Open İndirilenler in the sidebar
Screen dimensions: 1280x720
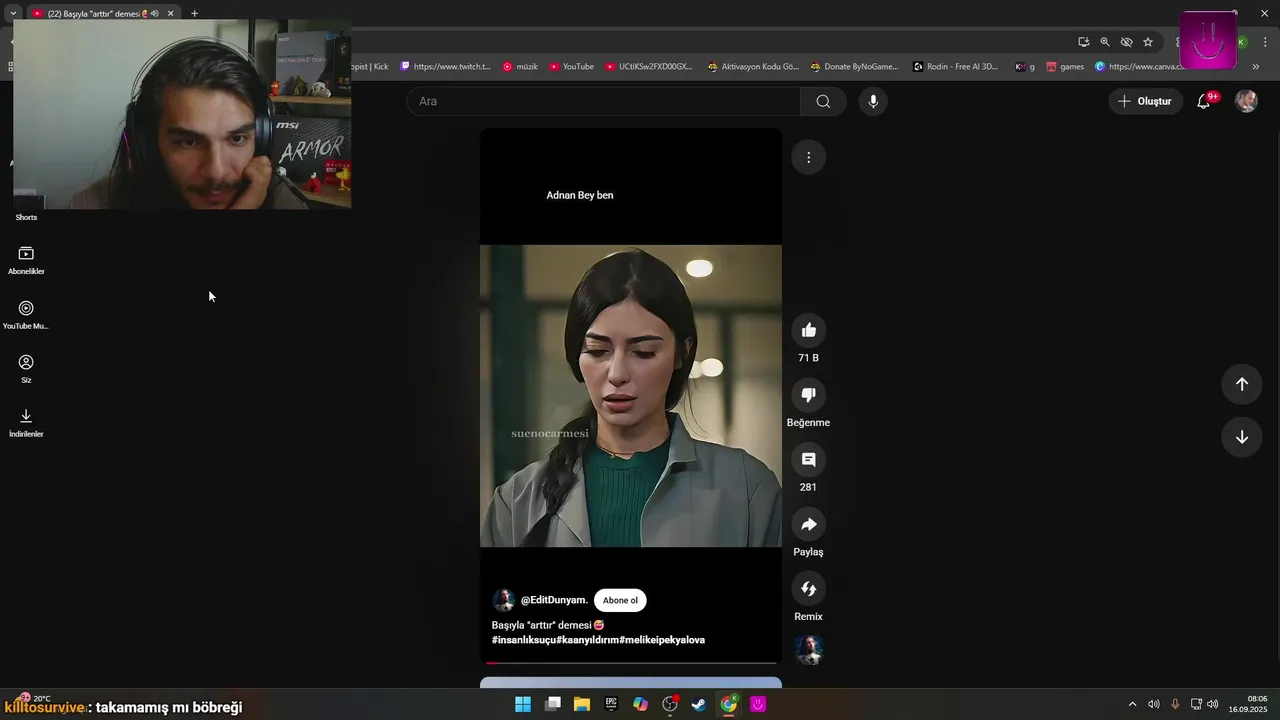(26, 423)
